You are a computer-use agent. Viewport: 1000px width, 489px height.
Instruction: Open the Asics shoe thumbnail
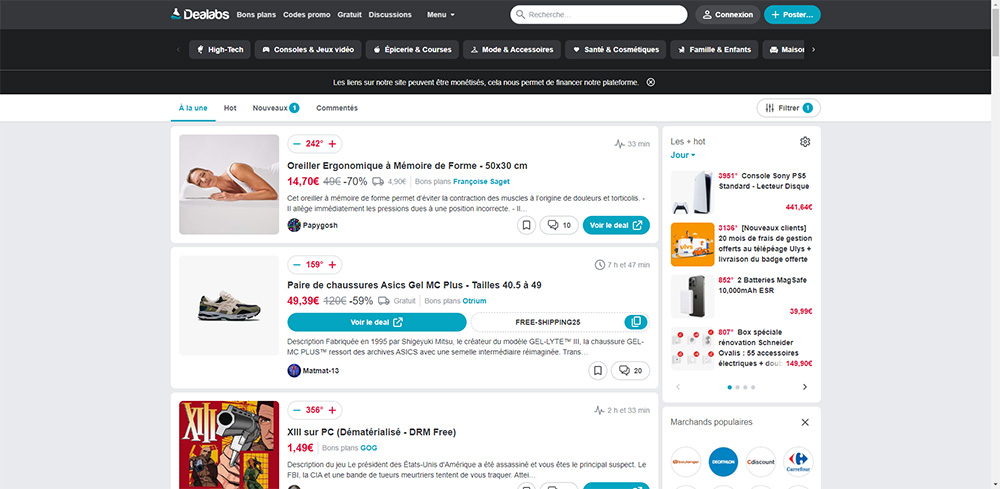pyautogui.click(x=229, y=305)
